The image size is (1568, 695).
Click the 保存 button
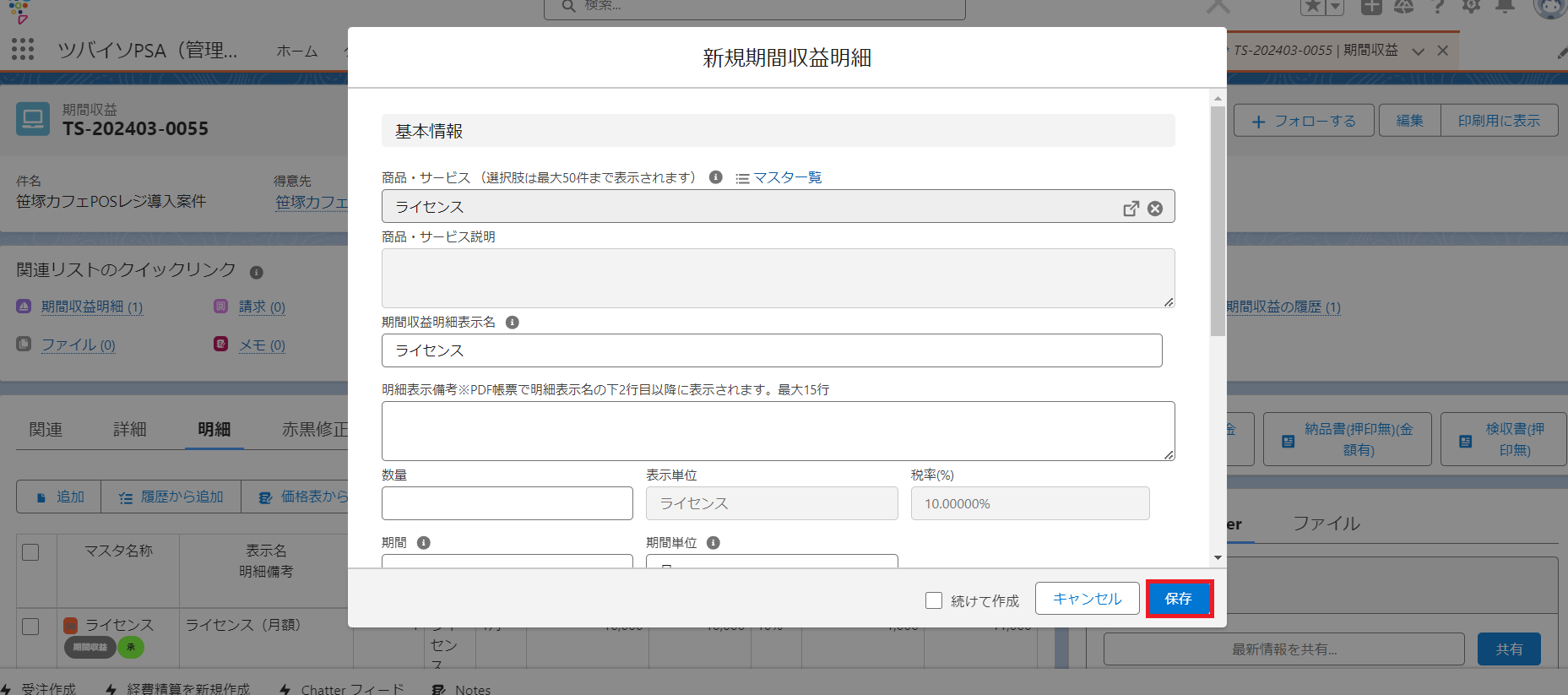(x=1179, y=599)
